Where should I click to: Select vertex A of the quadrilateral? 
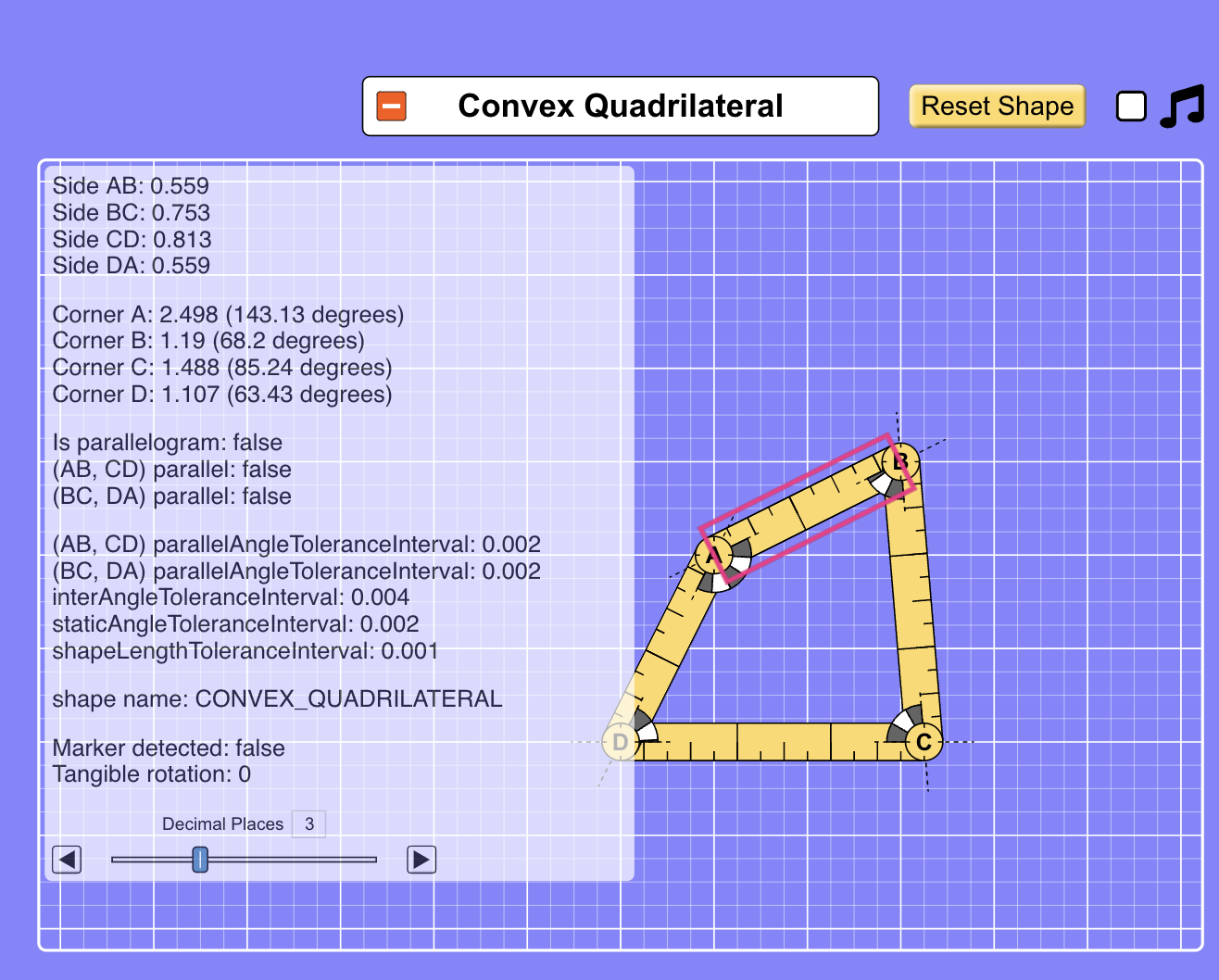point(713,556)
